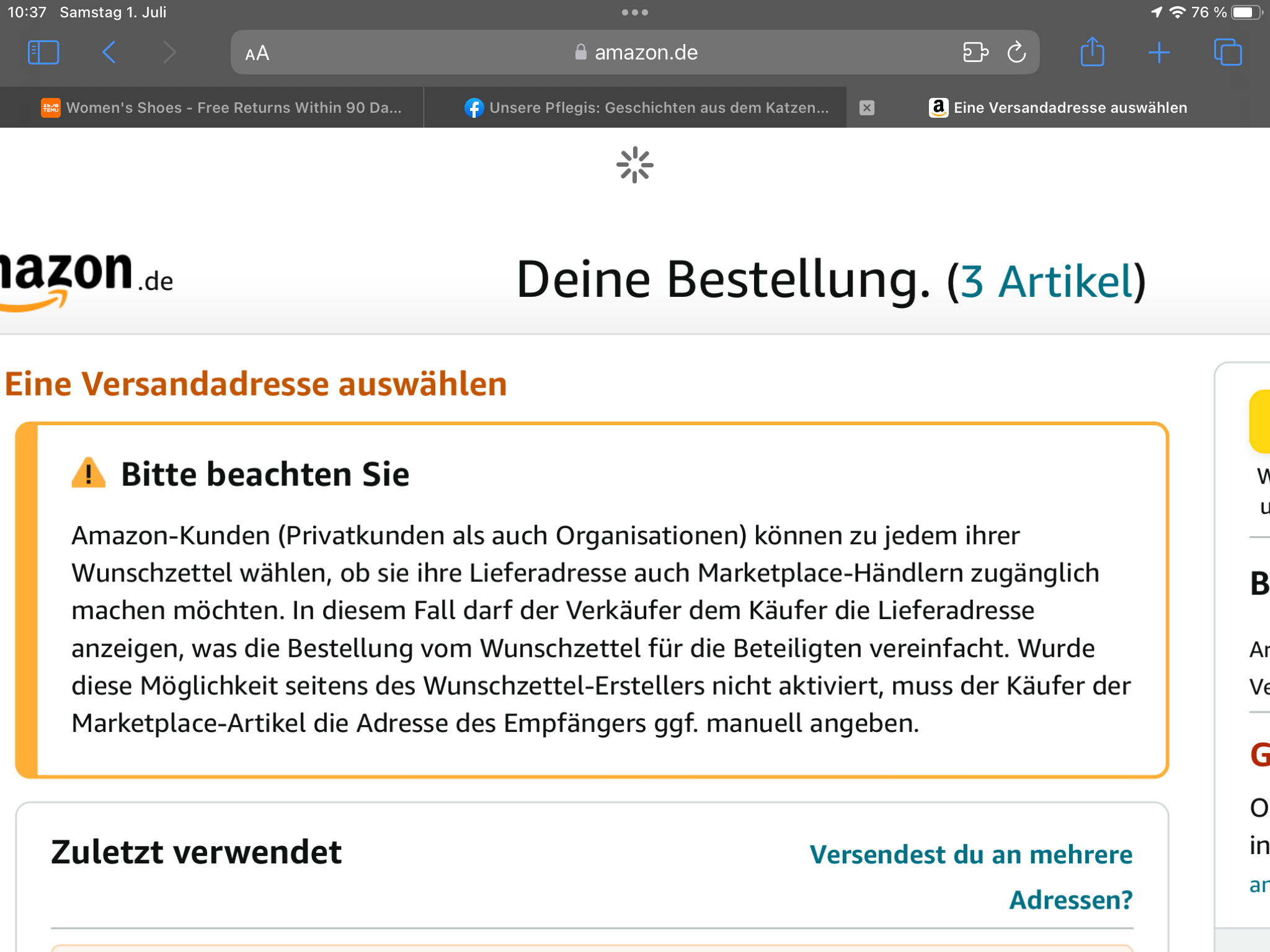1270x952 pixels.
Task: Tap the amazon.de address bar
Action: pyautogui.click(x=635, y=53)
